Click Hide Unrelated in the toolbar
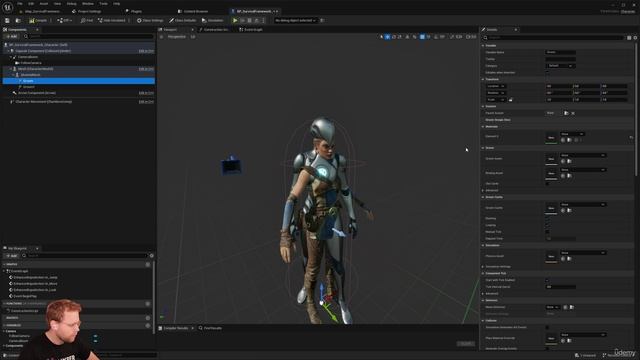Image resolution: width=640 pixels, height=360 pixels. point(111,20)
